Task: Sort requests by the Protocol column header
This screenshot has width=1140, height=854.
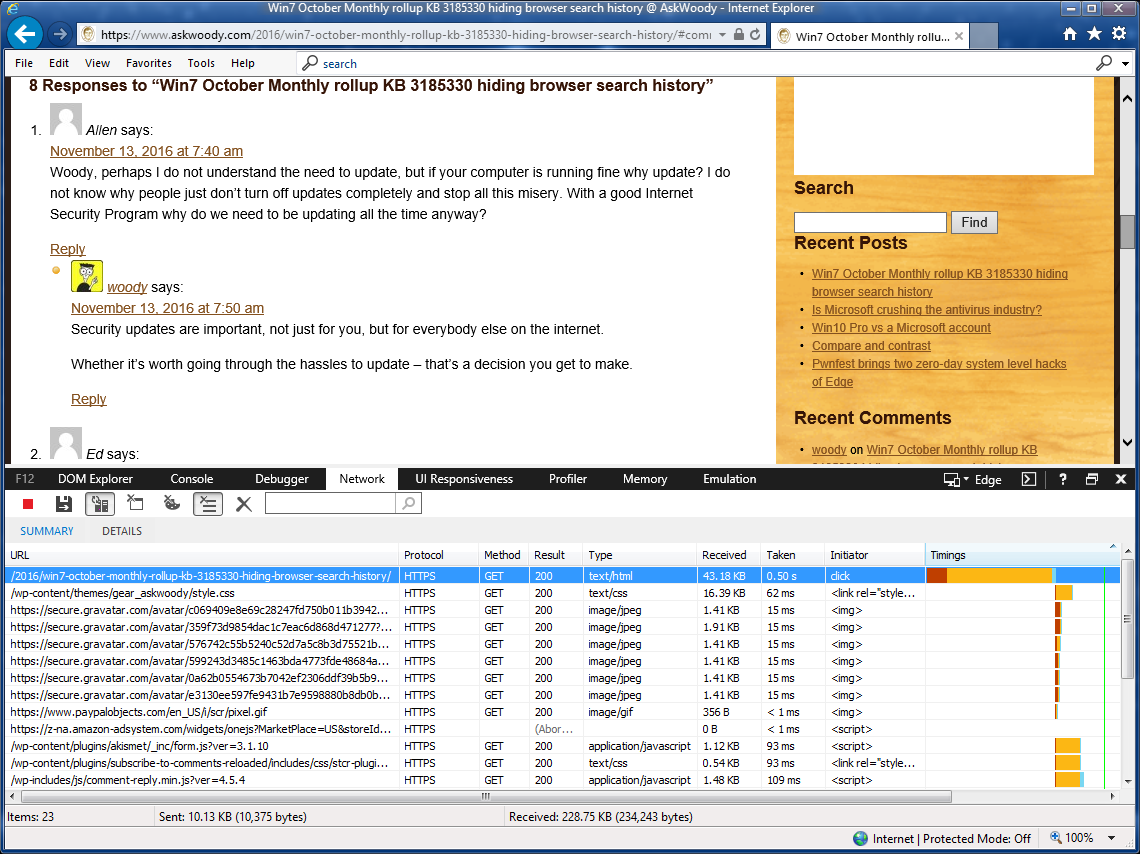Action: (x=439, y=555)
